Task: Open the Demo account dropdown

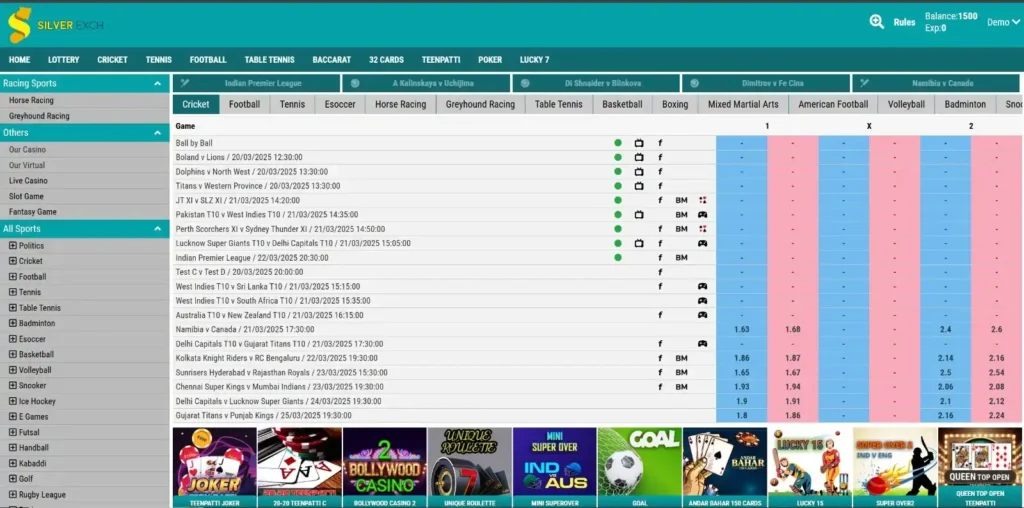Action: pyautogui.click(x=1003, y=22)
